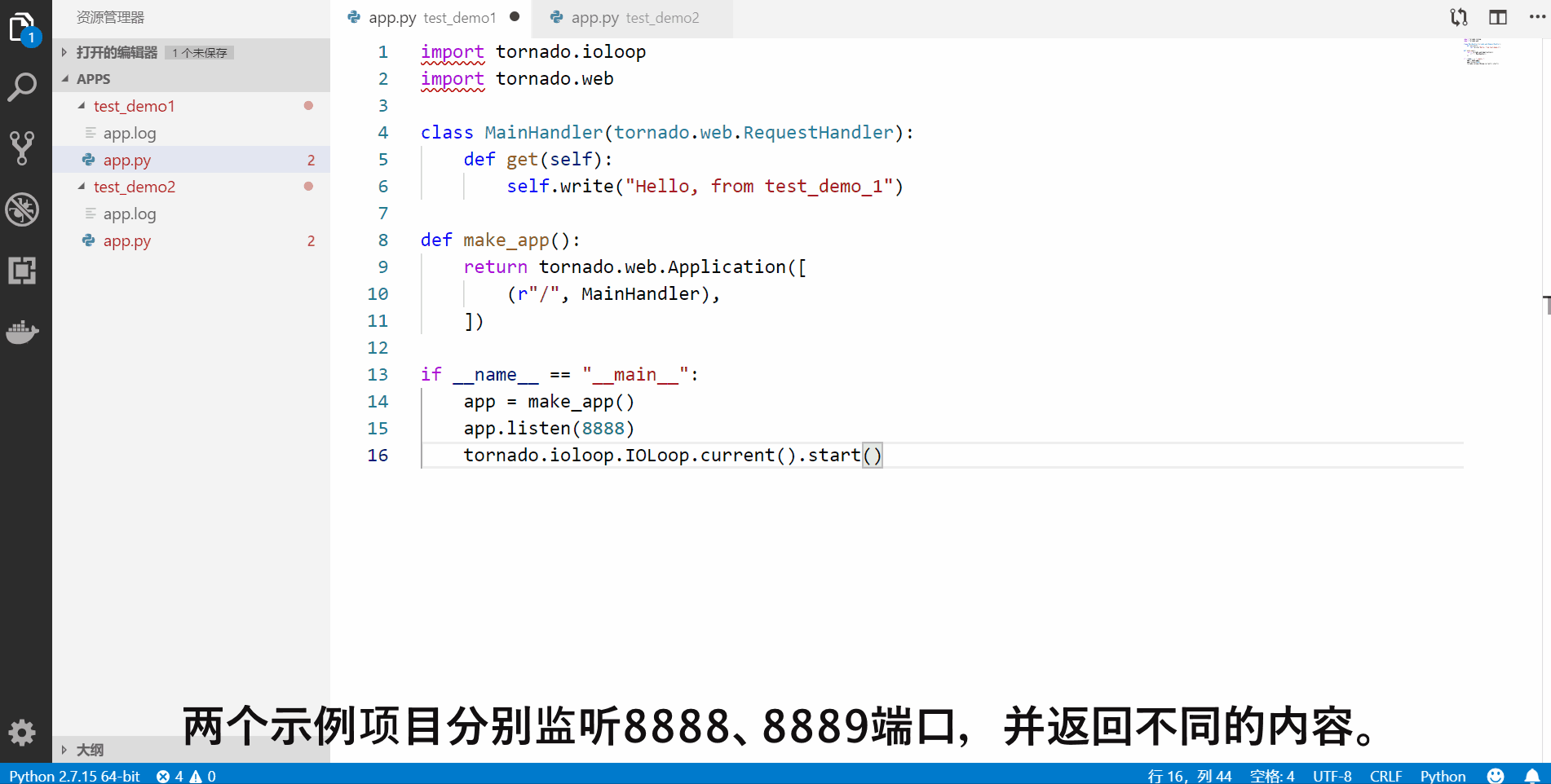Image resolution: width=1551 pixels, height=784 pixels.
Task: Open the Debug view icon
Action: 22,209
